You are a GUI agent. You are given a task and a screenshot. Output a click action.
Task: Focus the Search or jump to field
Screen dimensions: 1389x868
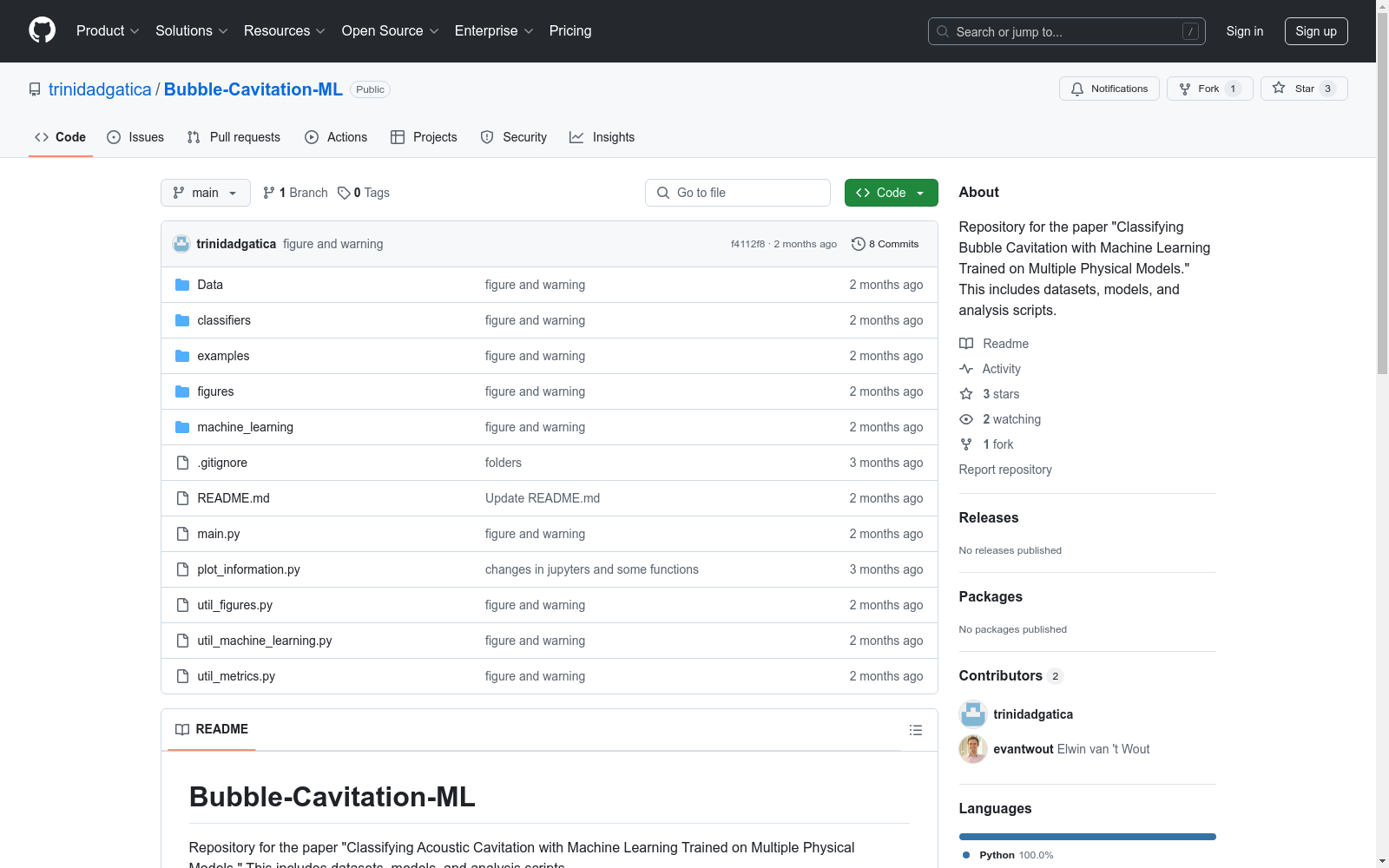pos(1067,31)
